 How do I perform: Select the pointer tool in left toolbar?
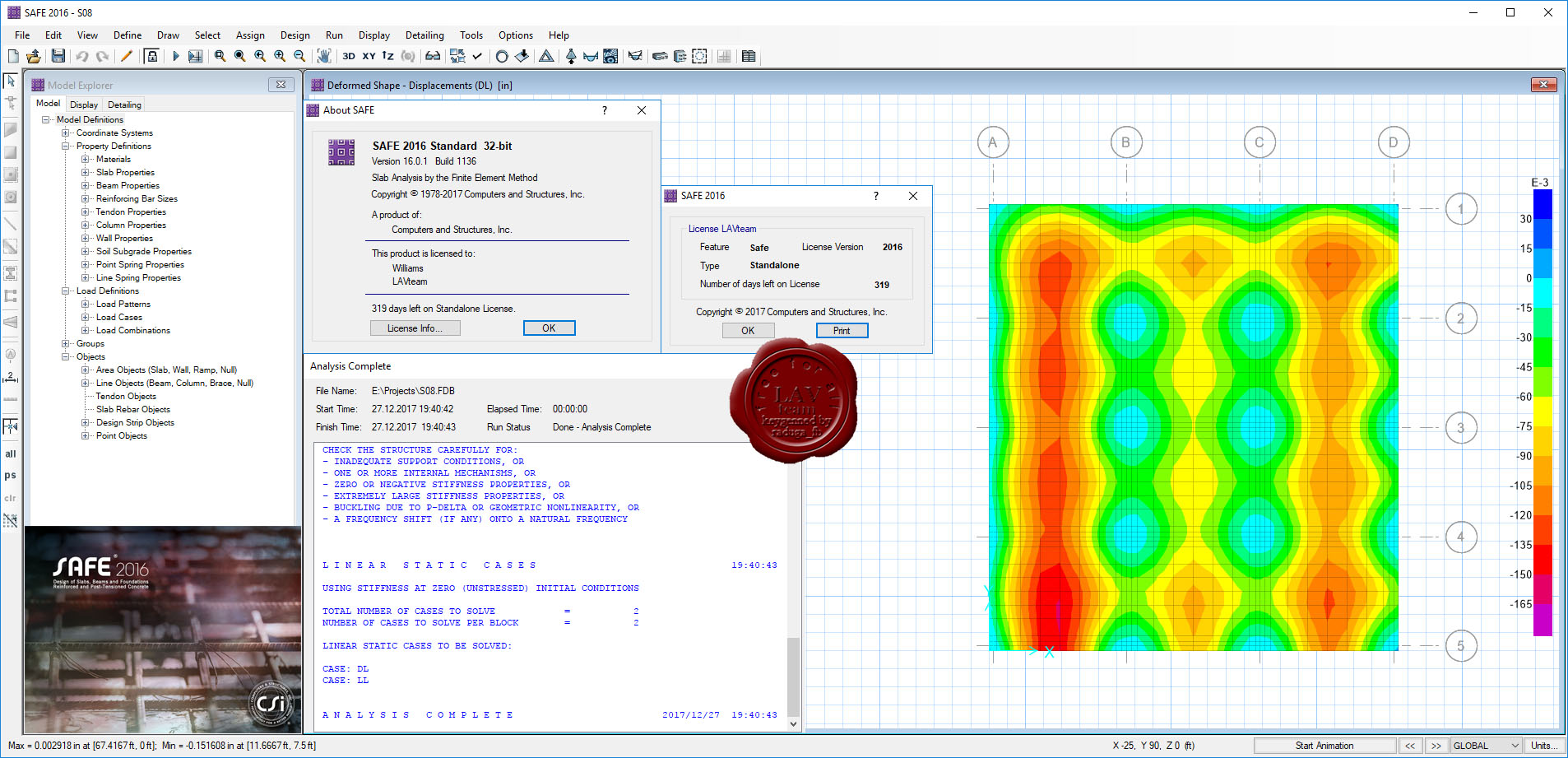pyautogui.click(x=11, y=81)
